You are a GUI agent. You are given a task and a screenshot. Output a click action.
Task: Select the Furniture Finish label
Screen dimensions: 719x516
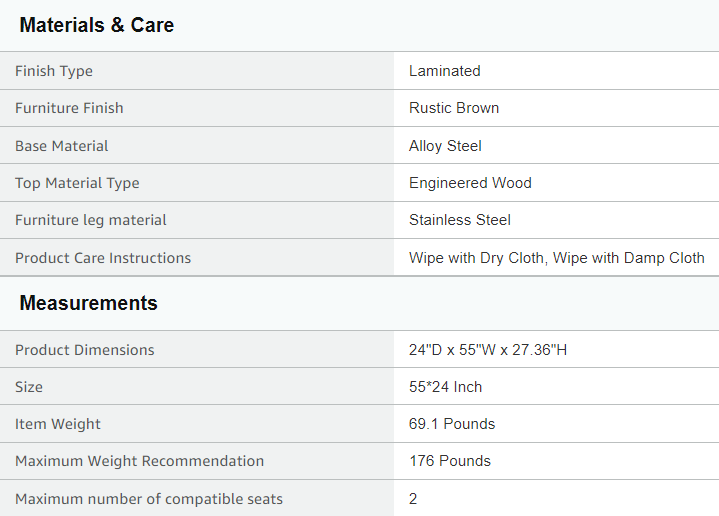69,108
